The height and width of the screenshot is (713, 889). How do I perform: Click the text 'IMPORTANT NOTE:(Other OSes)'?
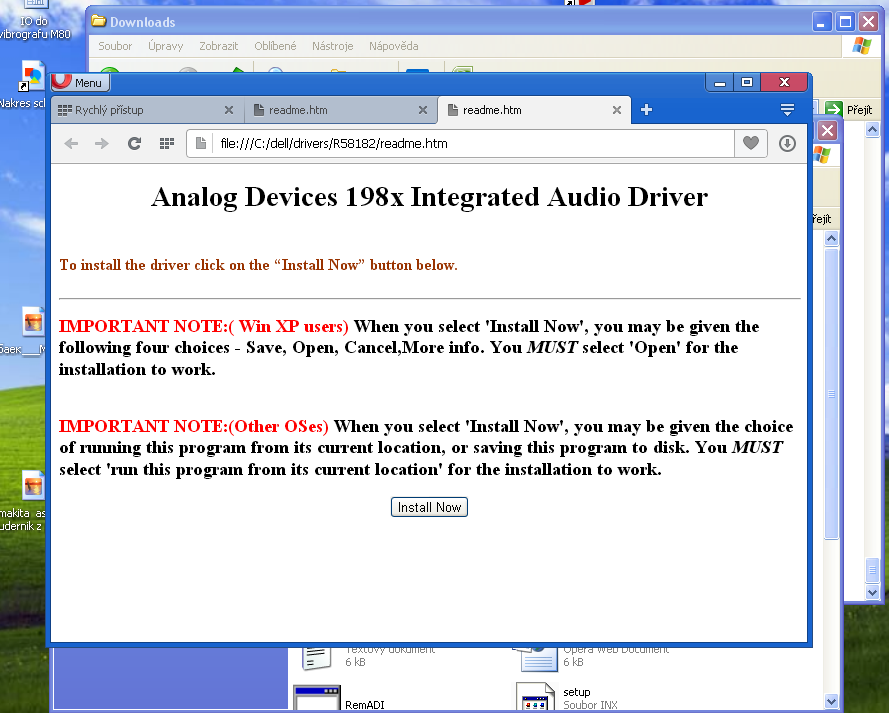193,426
